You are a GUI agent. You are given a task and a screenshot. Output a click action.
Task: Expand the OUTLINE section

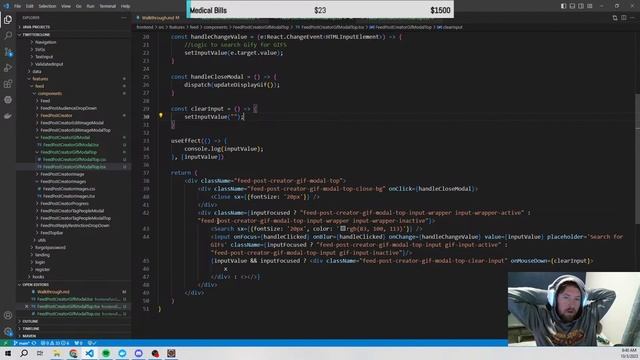pyautogui.click(x=30, y=321)
